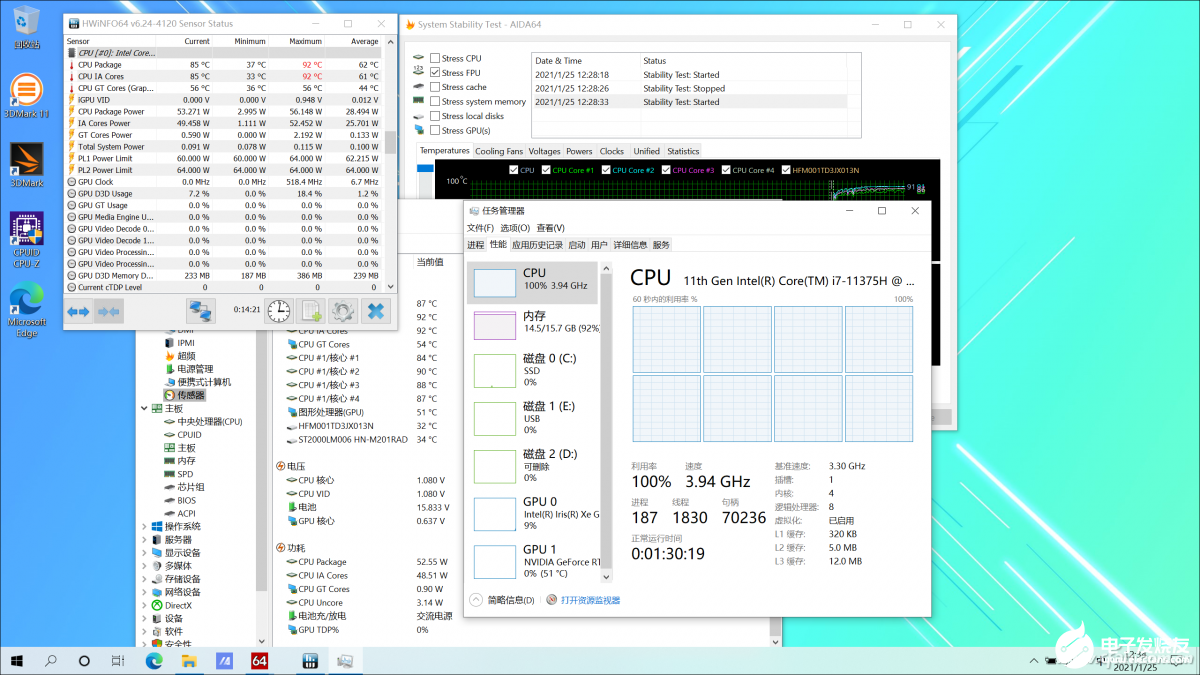The width and height of the screenshot is (1200, 675).
Task: Open the 文件(F) menu in Task Manager
Action: [x=481, y=228]
